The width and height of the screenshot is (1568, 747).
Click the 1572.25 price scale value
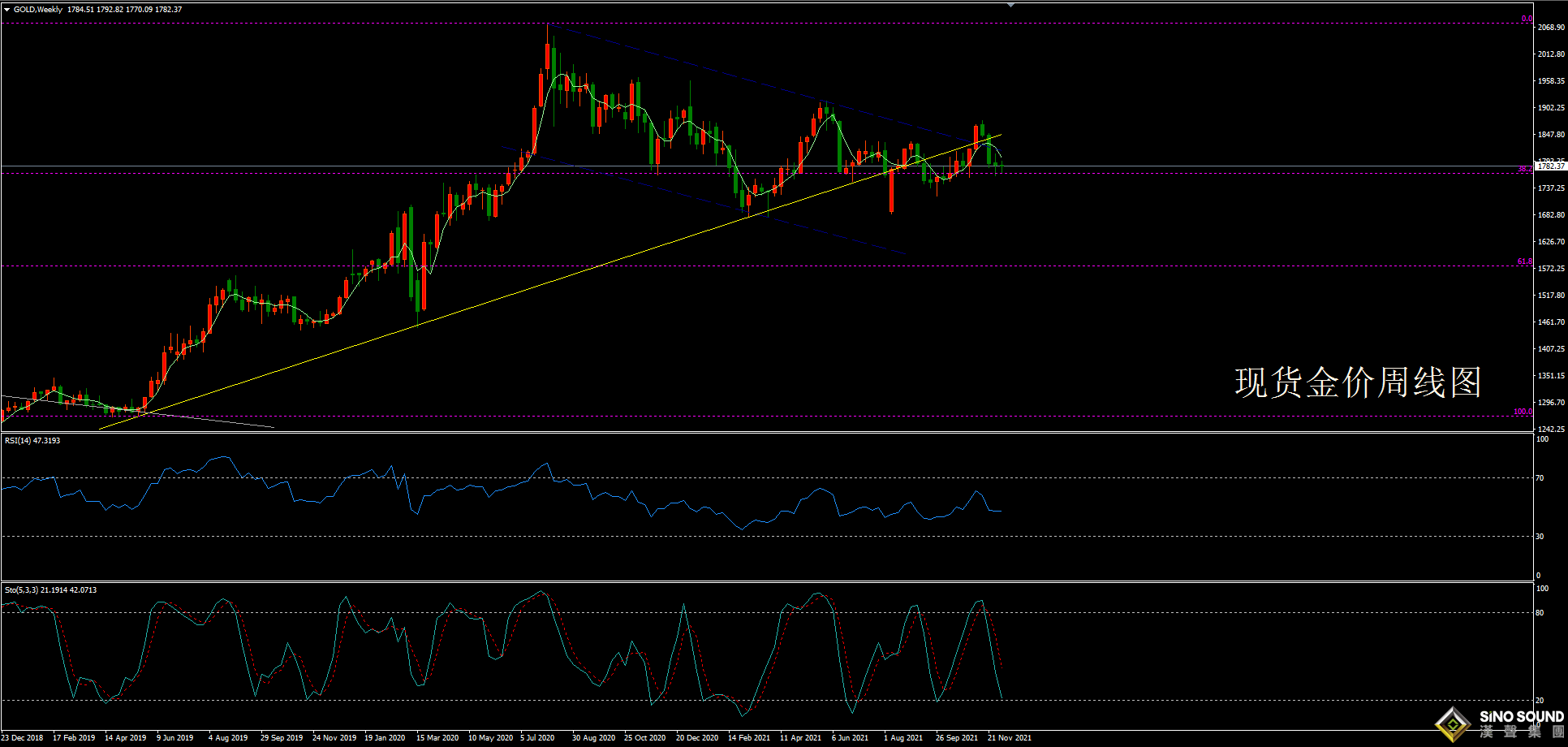click(x=1551, y=269)
